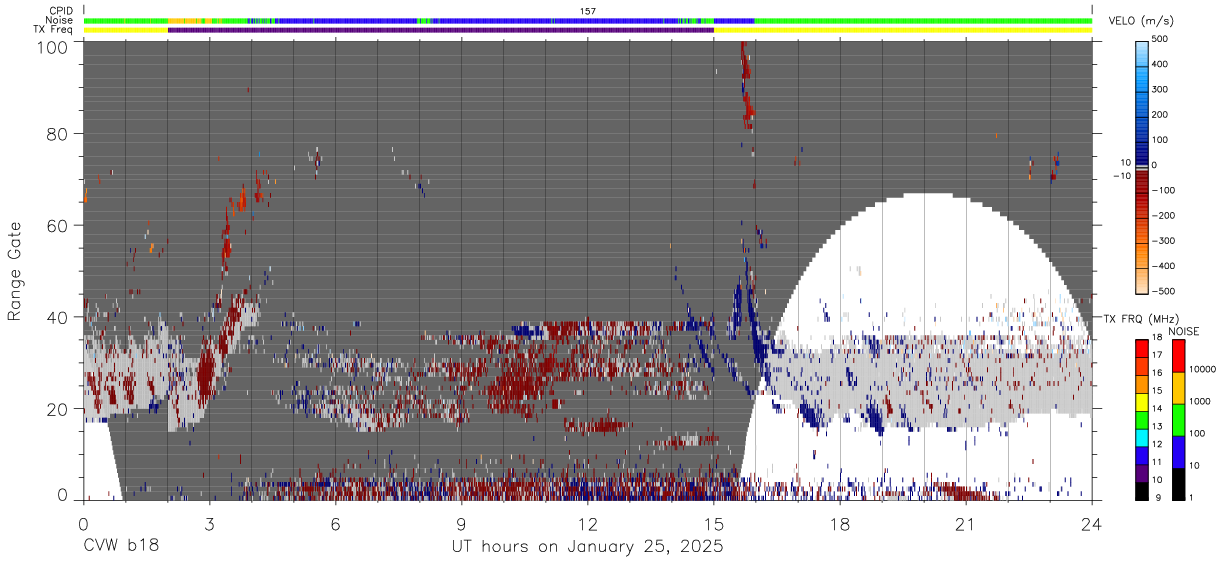Click the 40 tick on Range Gate axis
Viewport: 1228px width, 567px height.
[x=58, y=317]
